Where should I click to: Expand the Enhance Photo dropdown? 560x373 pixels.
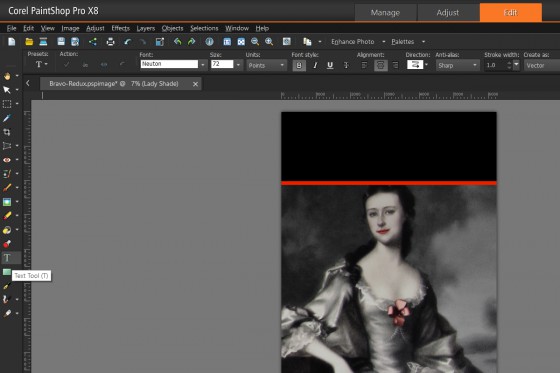[x=384, y=42]
